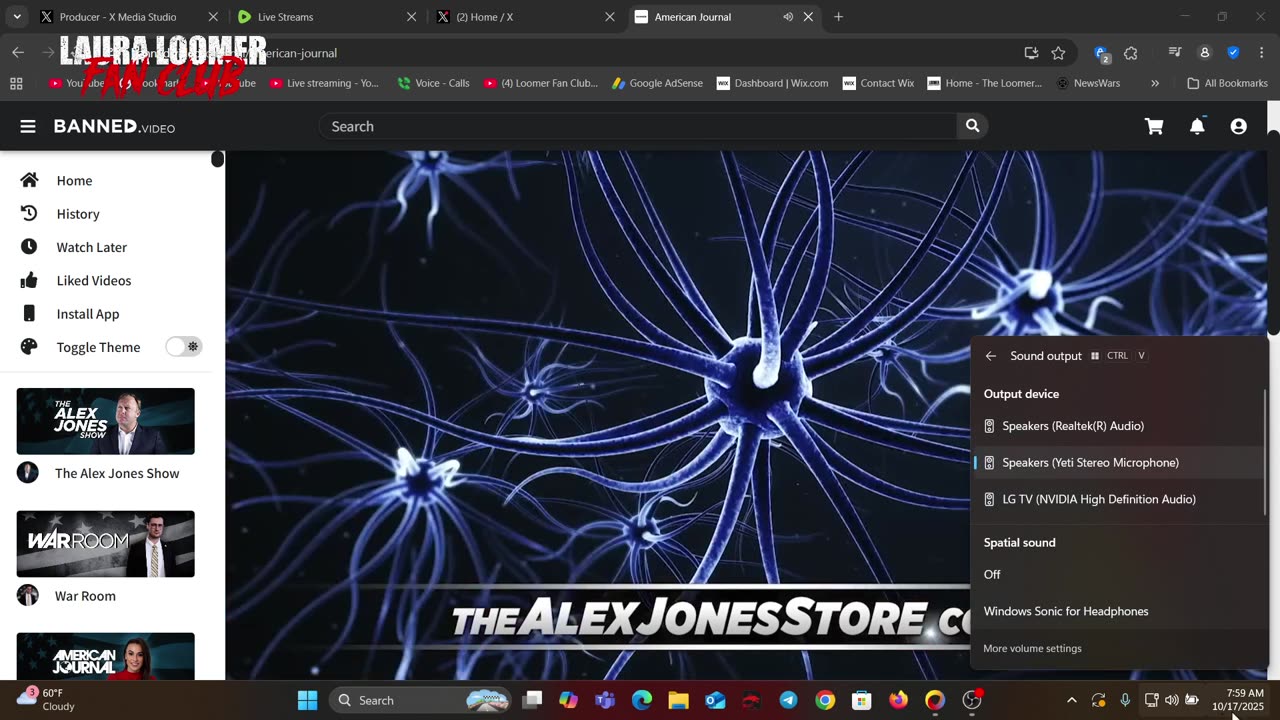Open the notifications bell
The image size is (1280, 720).
1197,126
